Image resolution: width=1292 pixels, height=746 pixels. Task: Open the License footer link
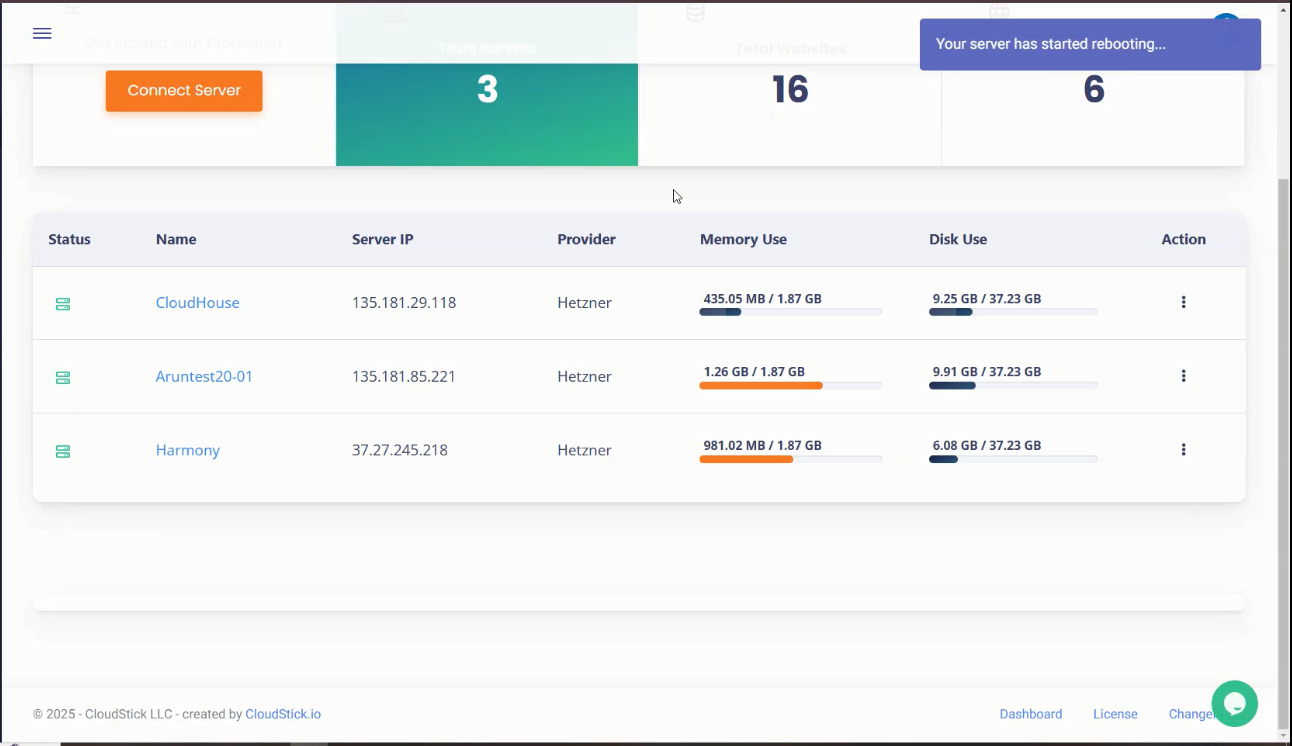[x=1115, y=714]
